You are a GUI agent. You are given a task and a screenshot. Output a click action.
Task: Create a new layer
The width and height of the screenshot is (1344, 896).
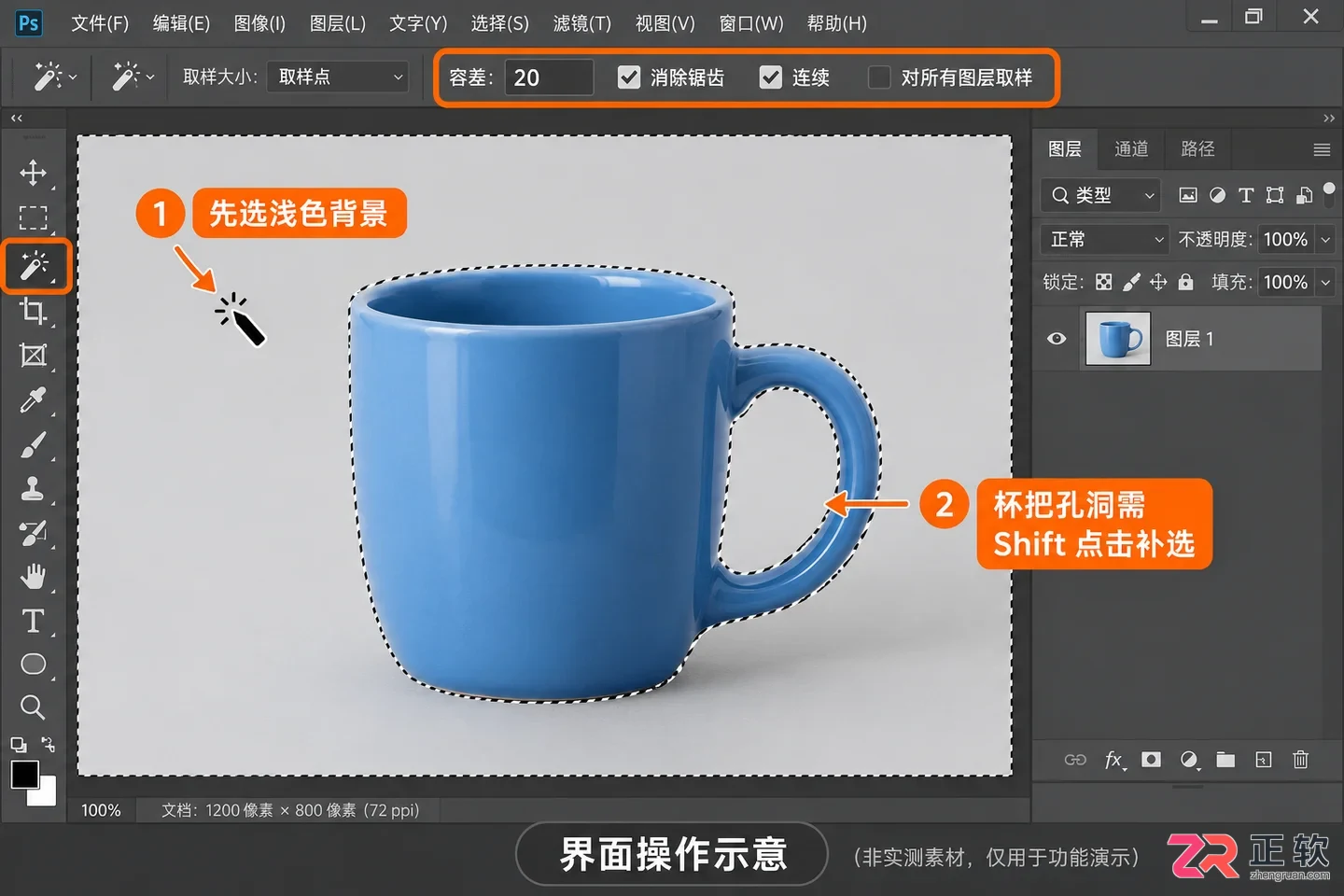pos(1263,760)
